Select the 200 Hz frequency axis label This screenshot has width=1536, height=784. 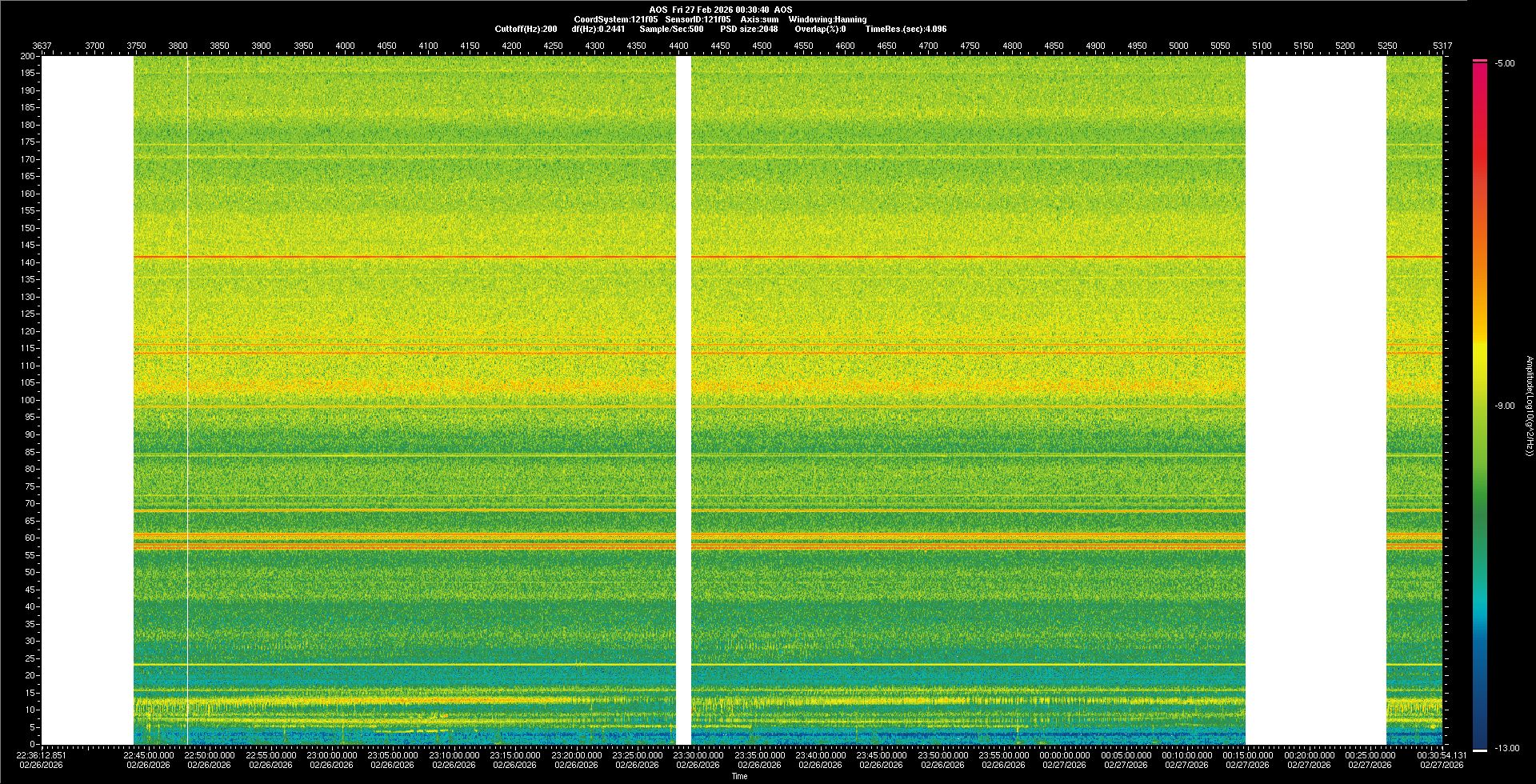pos(27,57)
